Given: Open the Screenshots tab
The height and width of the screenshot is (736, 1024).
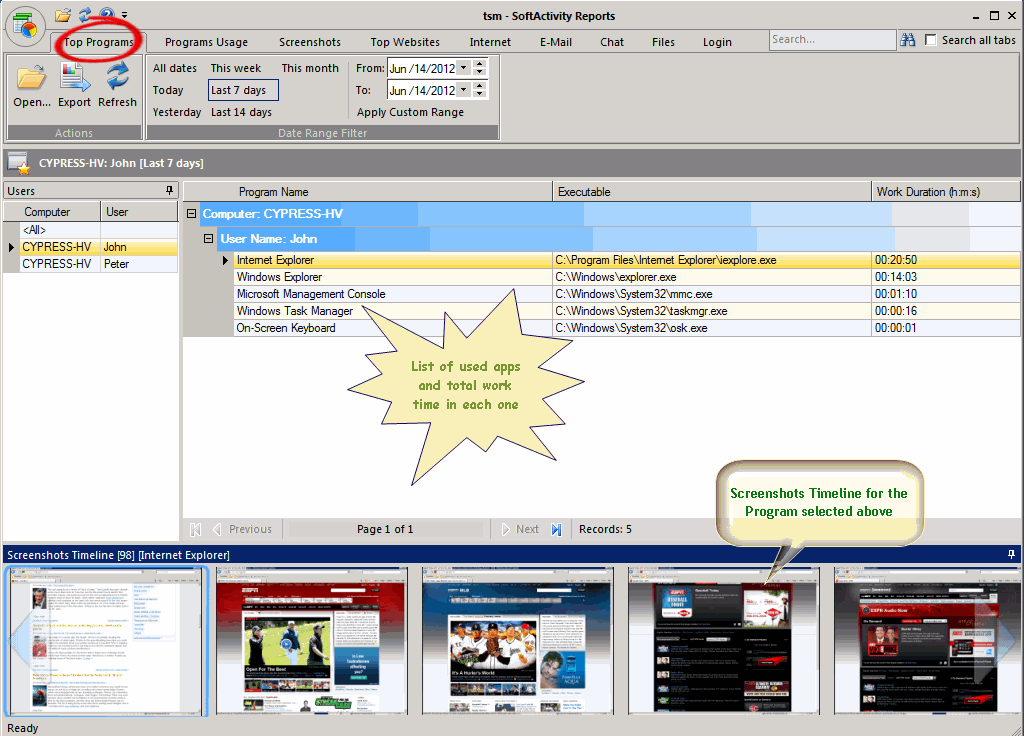Looking at the screenshot, I should (310, 42).
